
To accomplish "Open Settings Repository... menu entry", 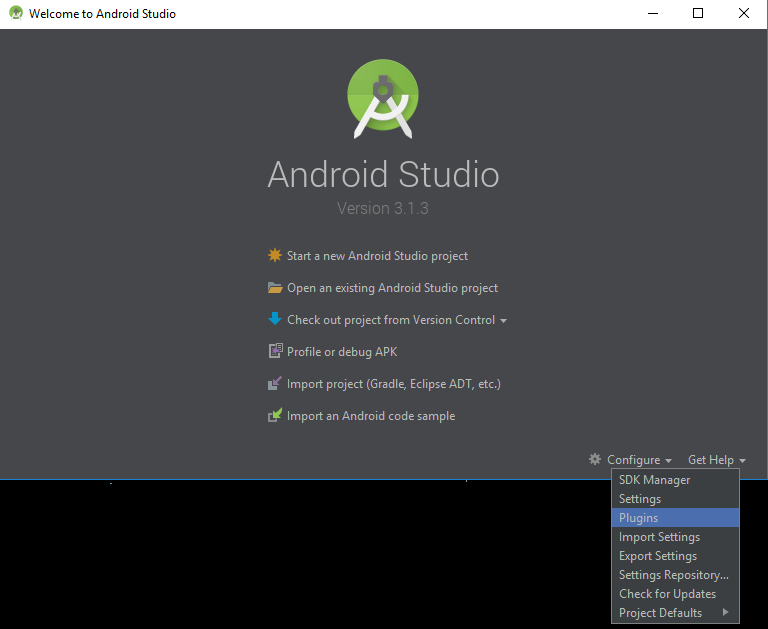I will (x=675, y=575).
